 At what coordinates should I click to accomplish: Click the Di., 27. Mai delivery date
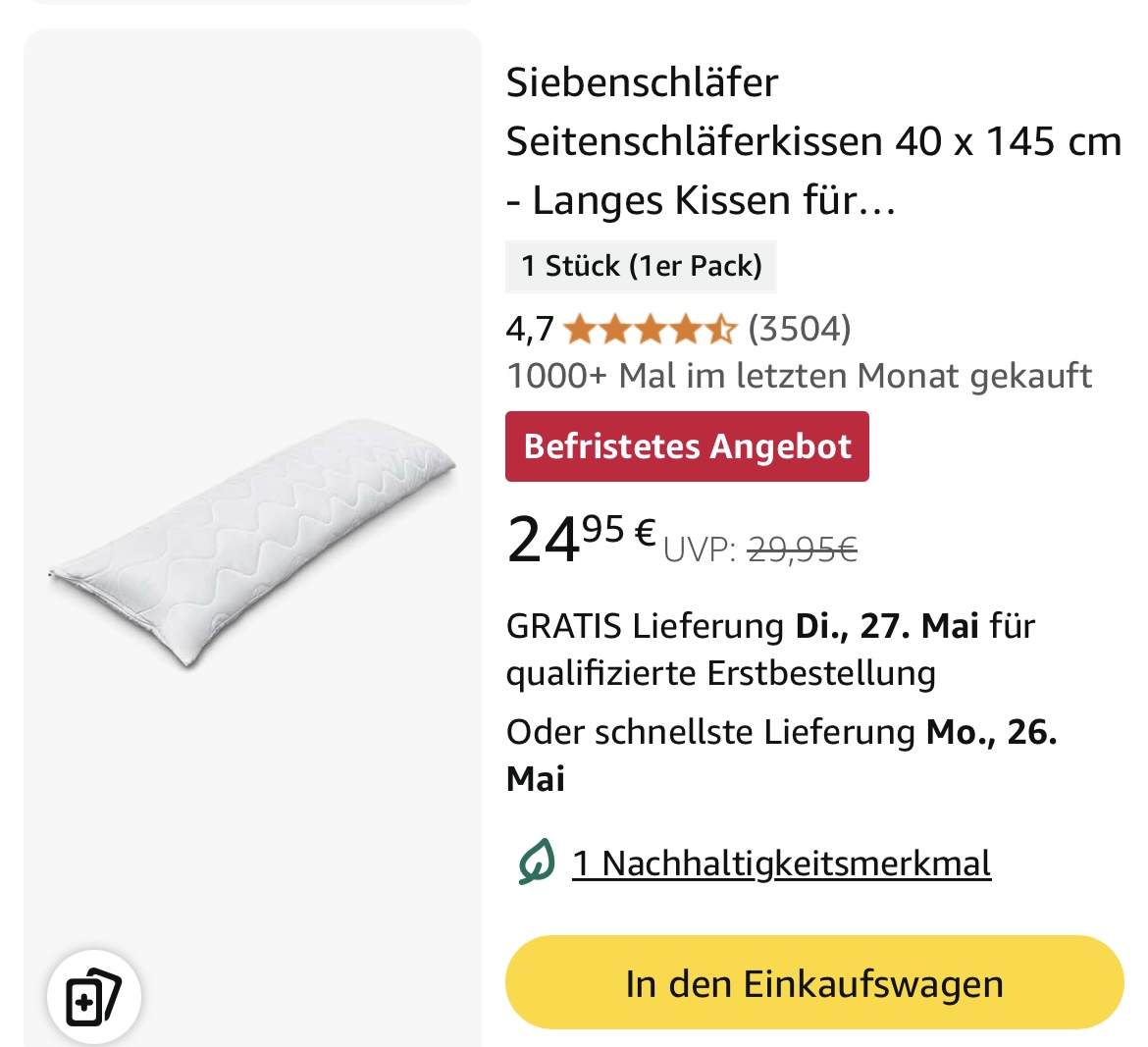coord(887,626)
